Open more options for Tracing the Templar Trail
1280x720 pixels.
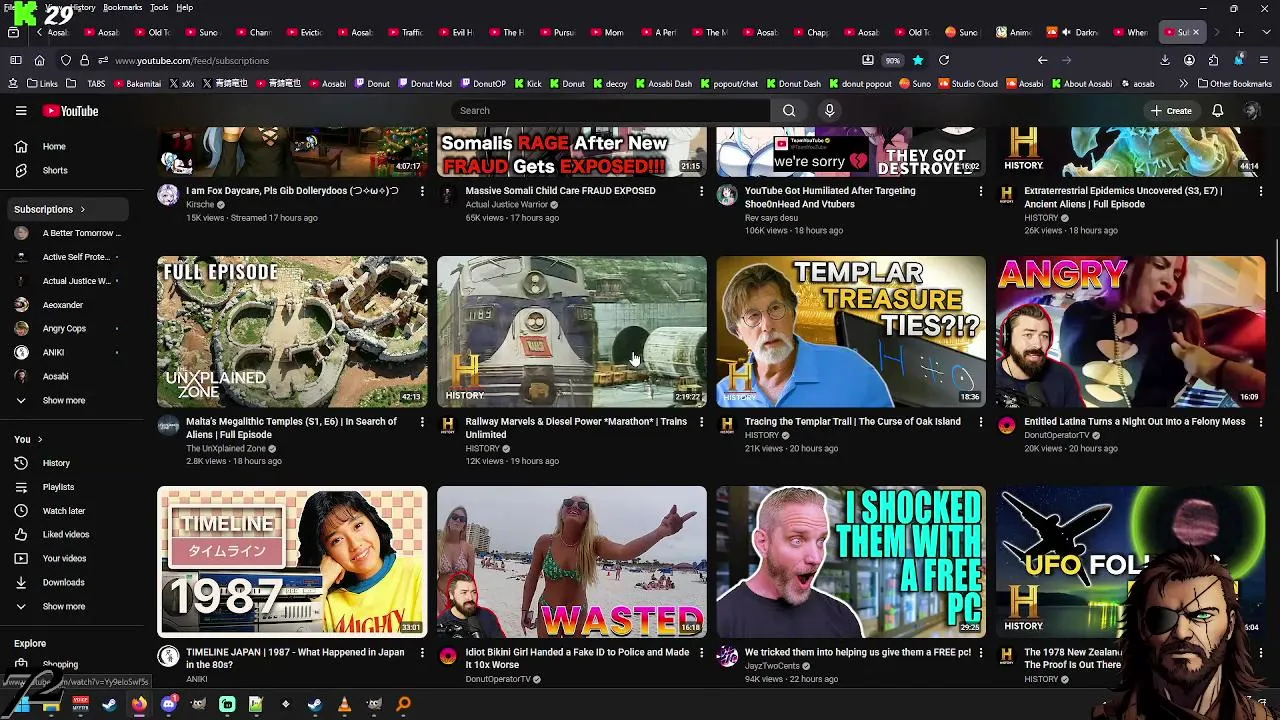[980, 422]
